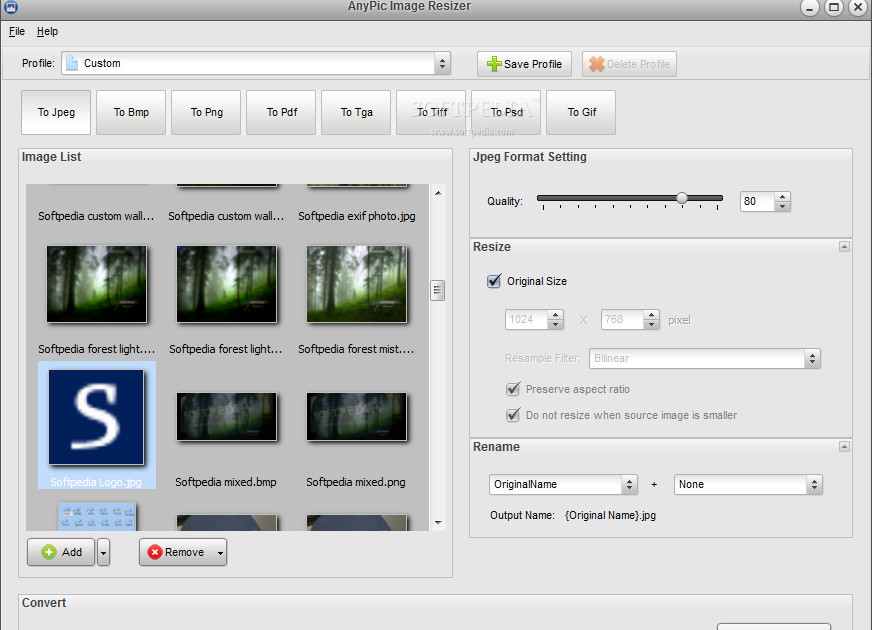Select the To Tga format tab
Image resolution: width=872 pixels, height=630 pixels.
pyautogui.click(x=356, y=112)
